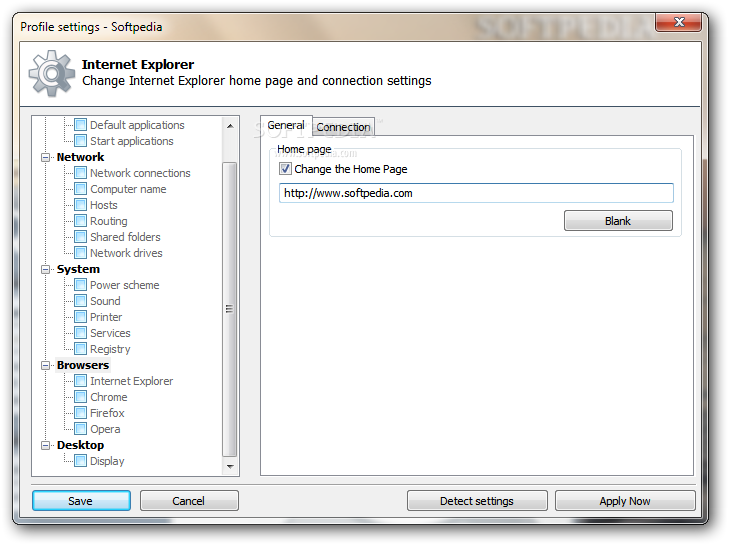Collapse the Network tree node
Screen dimensions: 729x545
coord(46,157)
